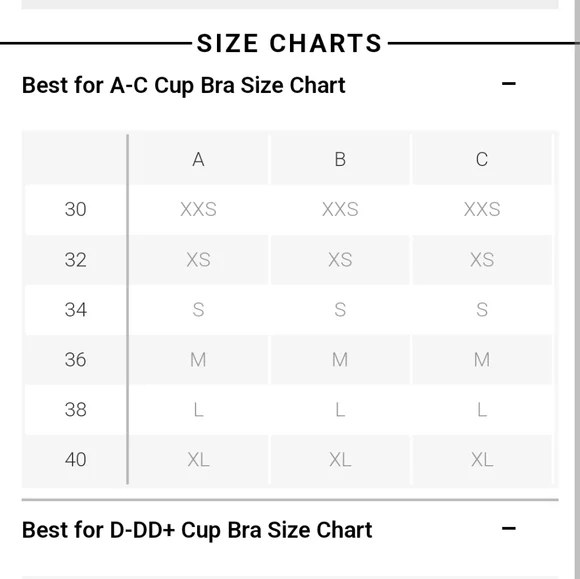Image resolution: width=580 pixels, height=579 pixels.
Task: Collapse the D-DD+ Cup Bra Size Chart section
Action: coord(508,528)
